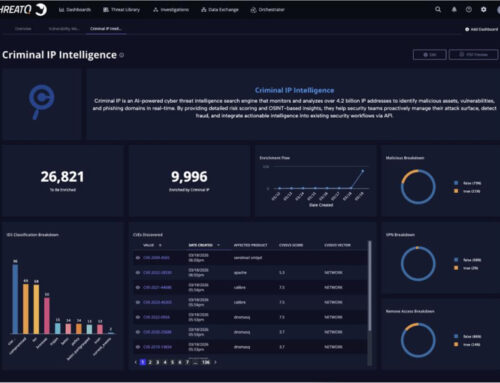Open the notifications bell icon

click(454, 9)
